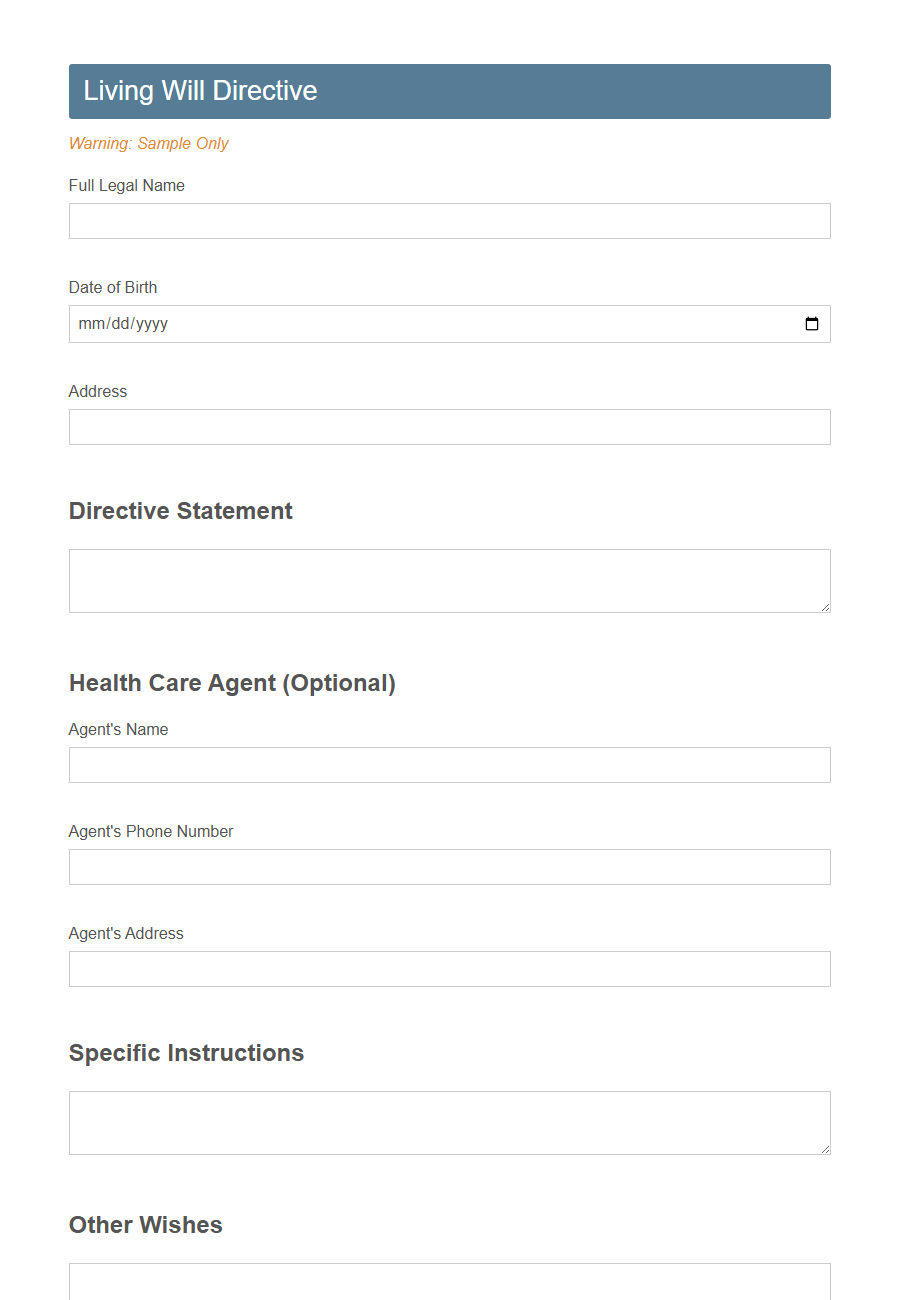This screenshot has width=900, height=1300.
Task: Click the Agent's Phone Number label
Action: [151, 832]
